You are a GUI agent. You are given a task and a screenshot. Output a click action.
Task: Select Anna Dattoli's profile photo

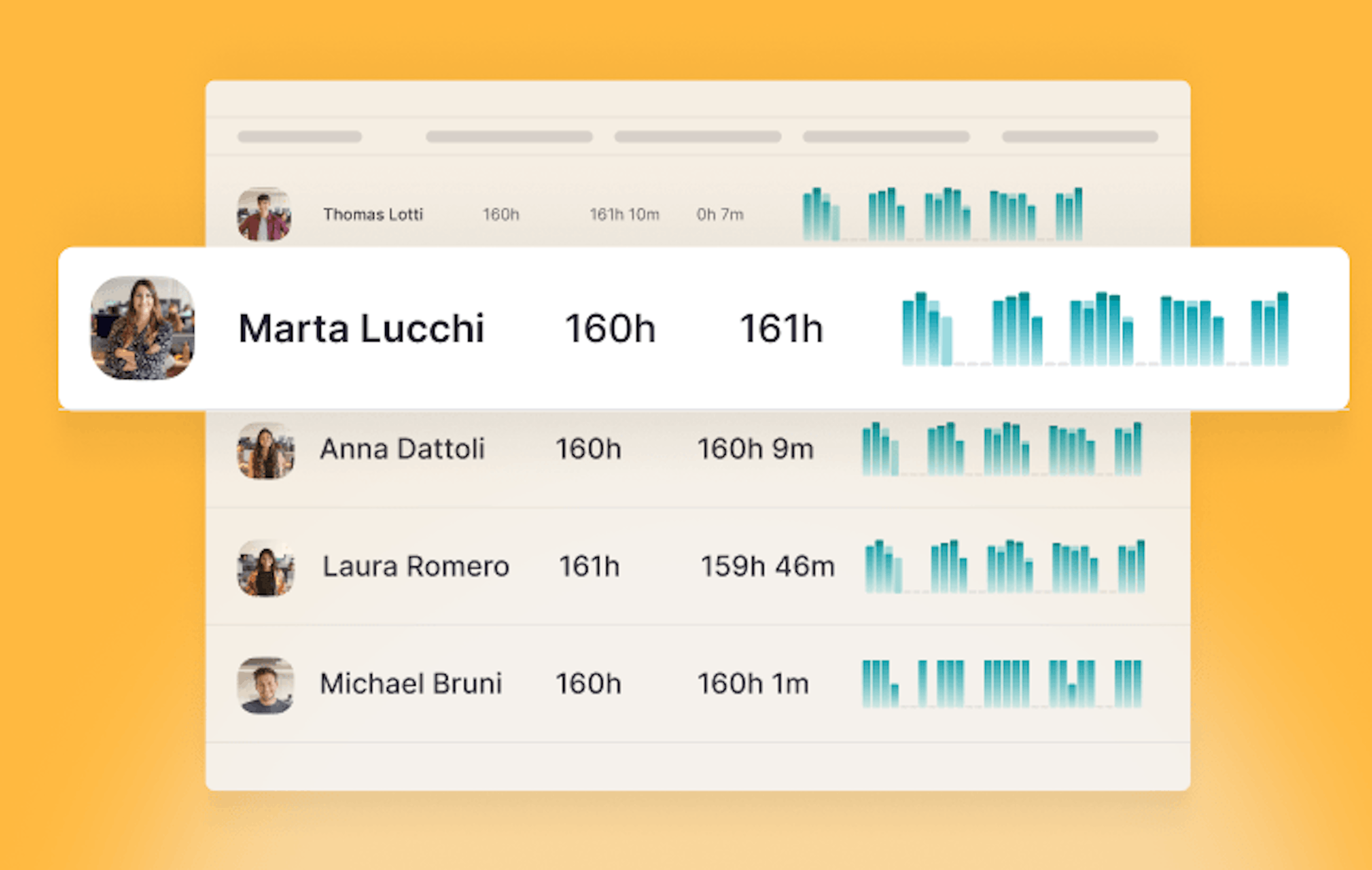pos(266,450)
